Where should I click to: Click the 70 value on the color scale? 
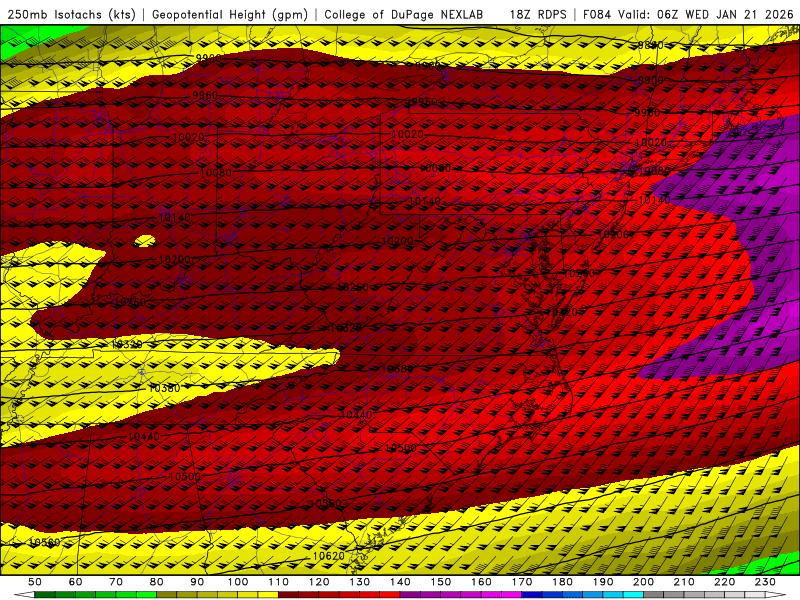tap(116, 582)
